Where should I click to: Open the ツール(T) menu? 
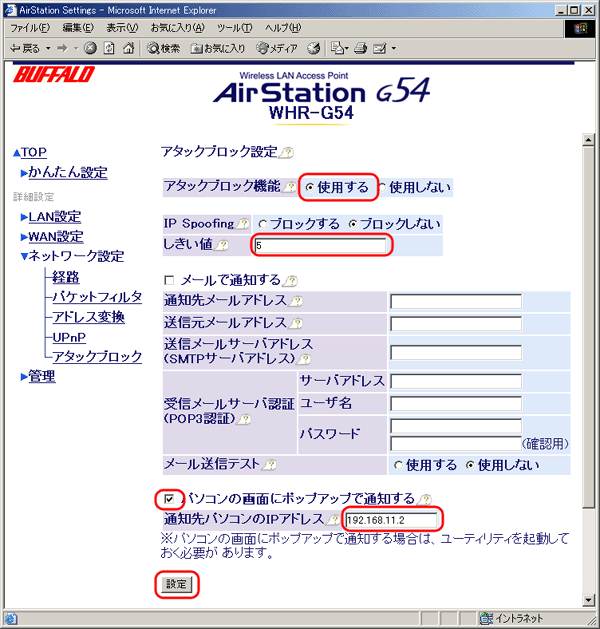click(235, 28)
